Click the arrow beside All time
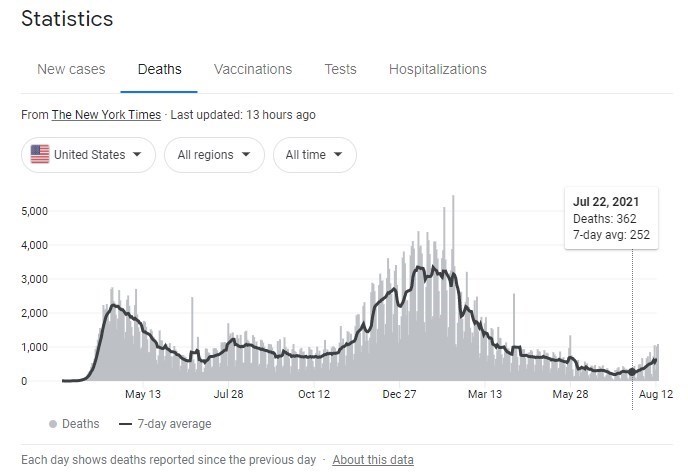688x472 pixels. click(x=338, y=154)
